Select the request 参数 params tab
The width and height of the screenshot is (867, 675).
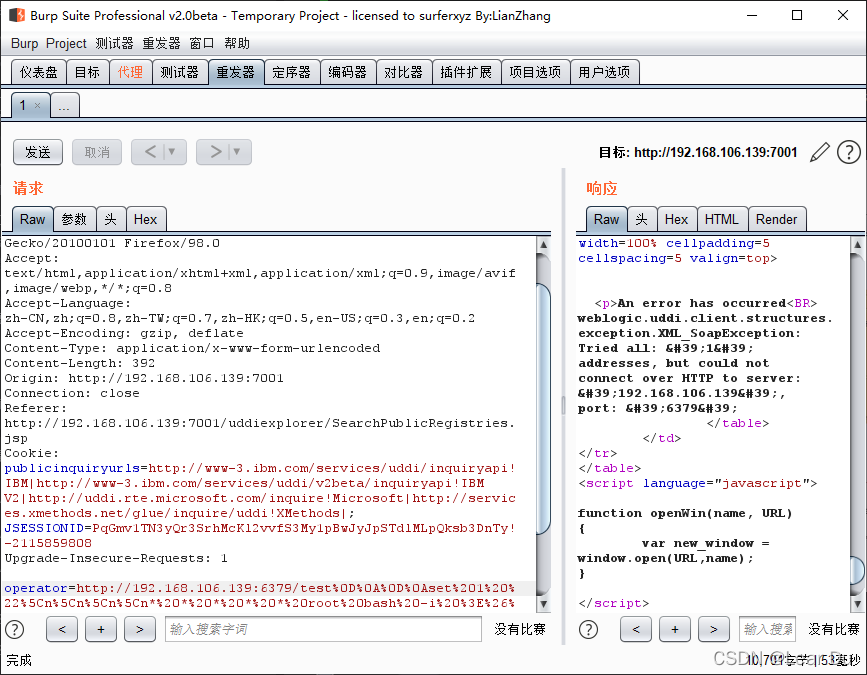(74, 219)
